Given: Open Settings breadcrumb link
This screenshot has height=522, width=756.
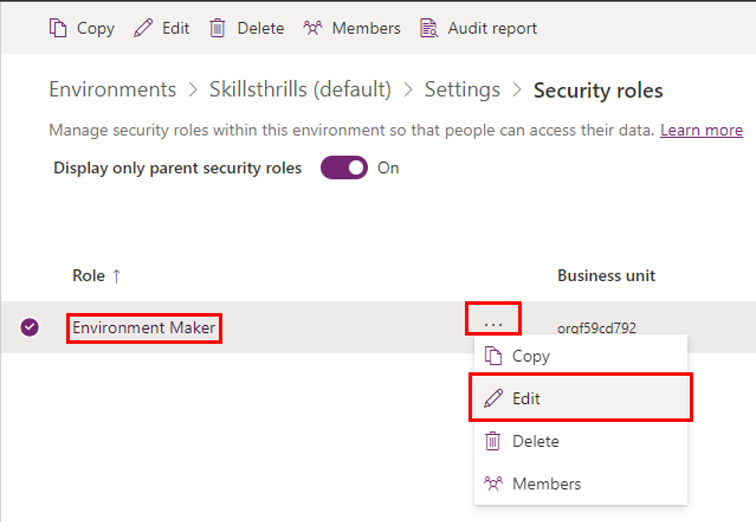Looking at the screenshot, I should pyautogui.click(x=462, y=90).
